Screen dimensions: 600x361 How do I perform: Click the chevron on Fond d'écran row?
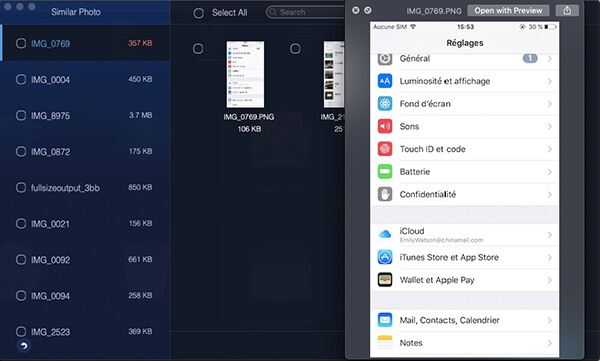549,104
